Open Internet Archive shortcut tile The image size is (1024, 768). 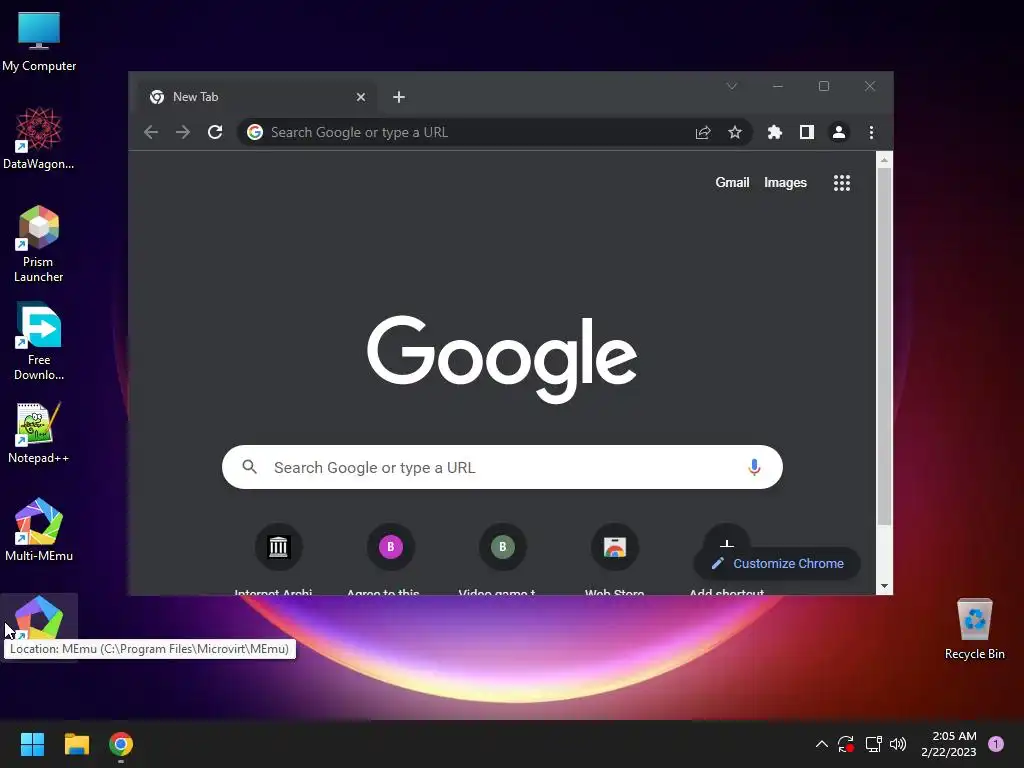[x=278, y=547]
